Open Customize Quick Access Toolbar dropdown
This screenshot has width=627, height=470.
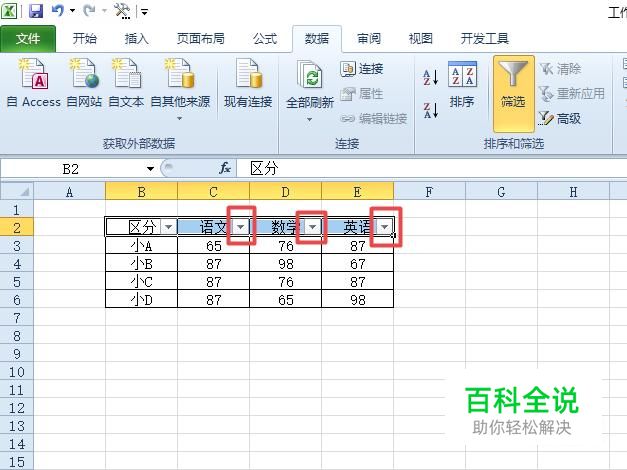144,12
